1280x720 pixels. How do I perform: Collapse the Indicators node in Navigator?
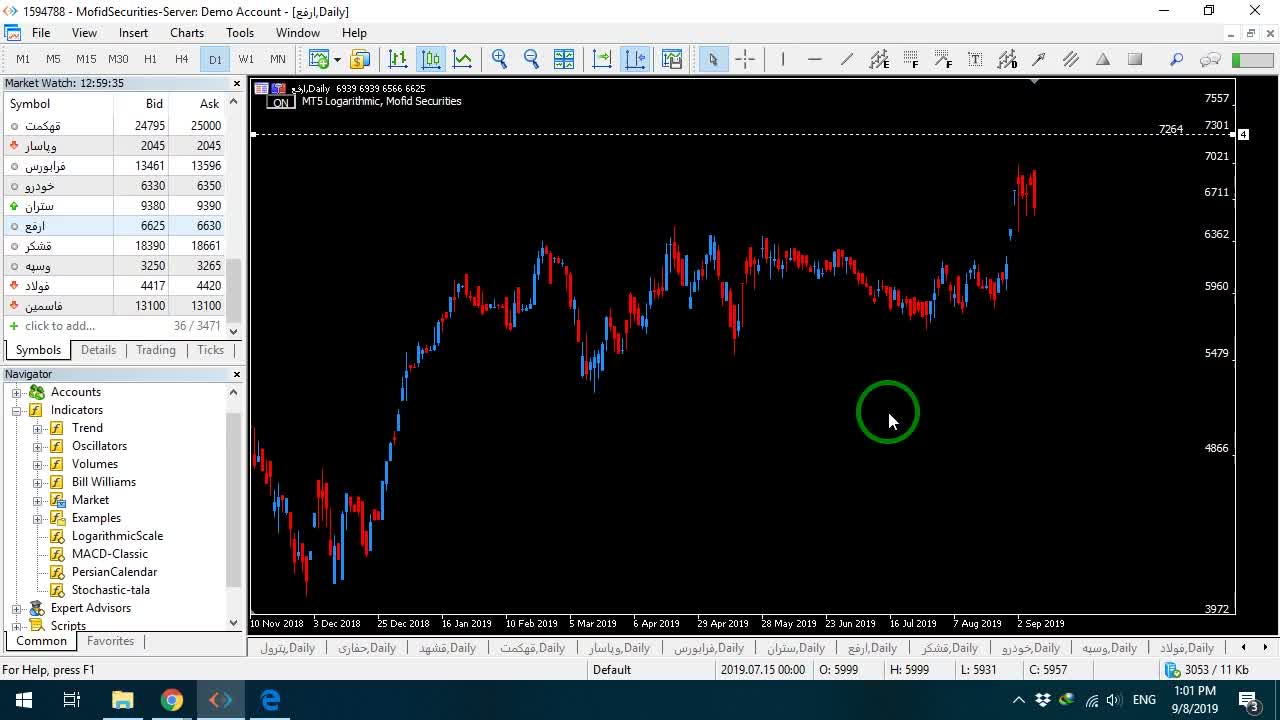pos(17,410)
